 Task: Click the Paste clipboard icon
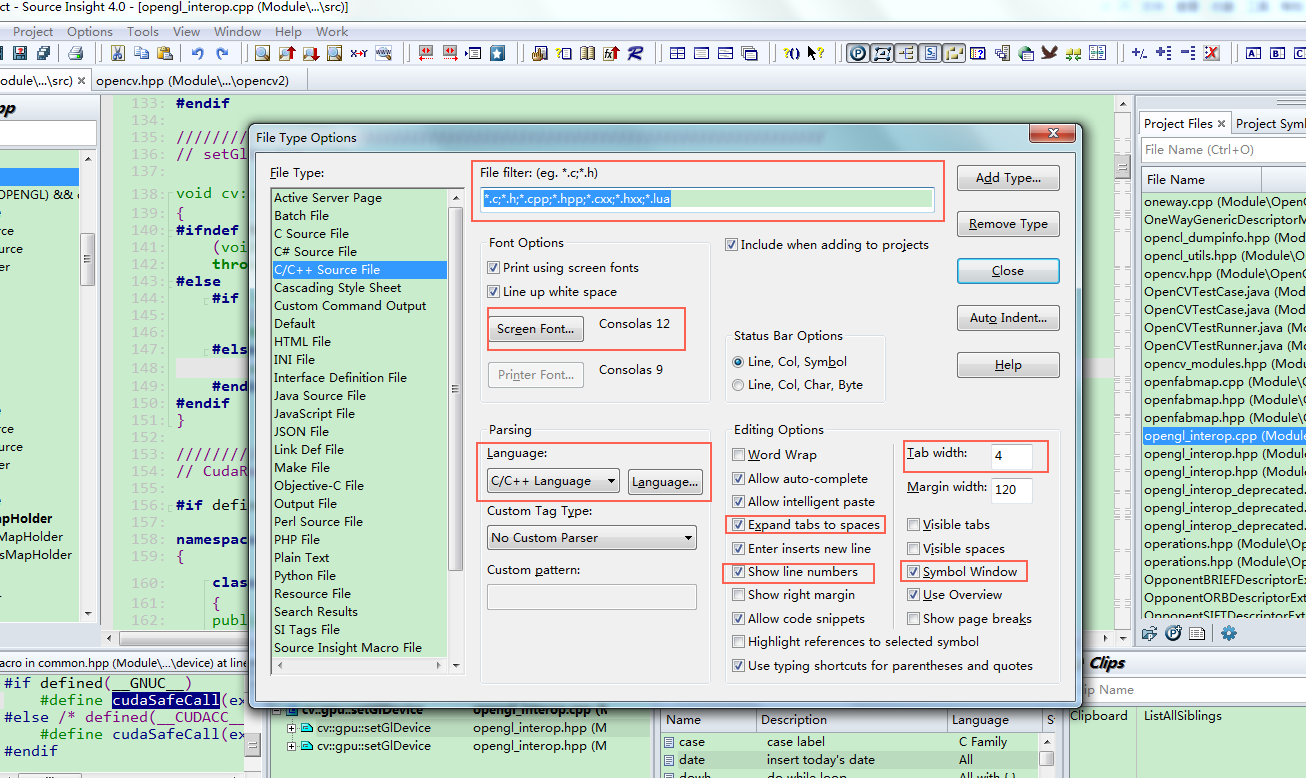tap(164, 53)
